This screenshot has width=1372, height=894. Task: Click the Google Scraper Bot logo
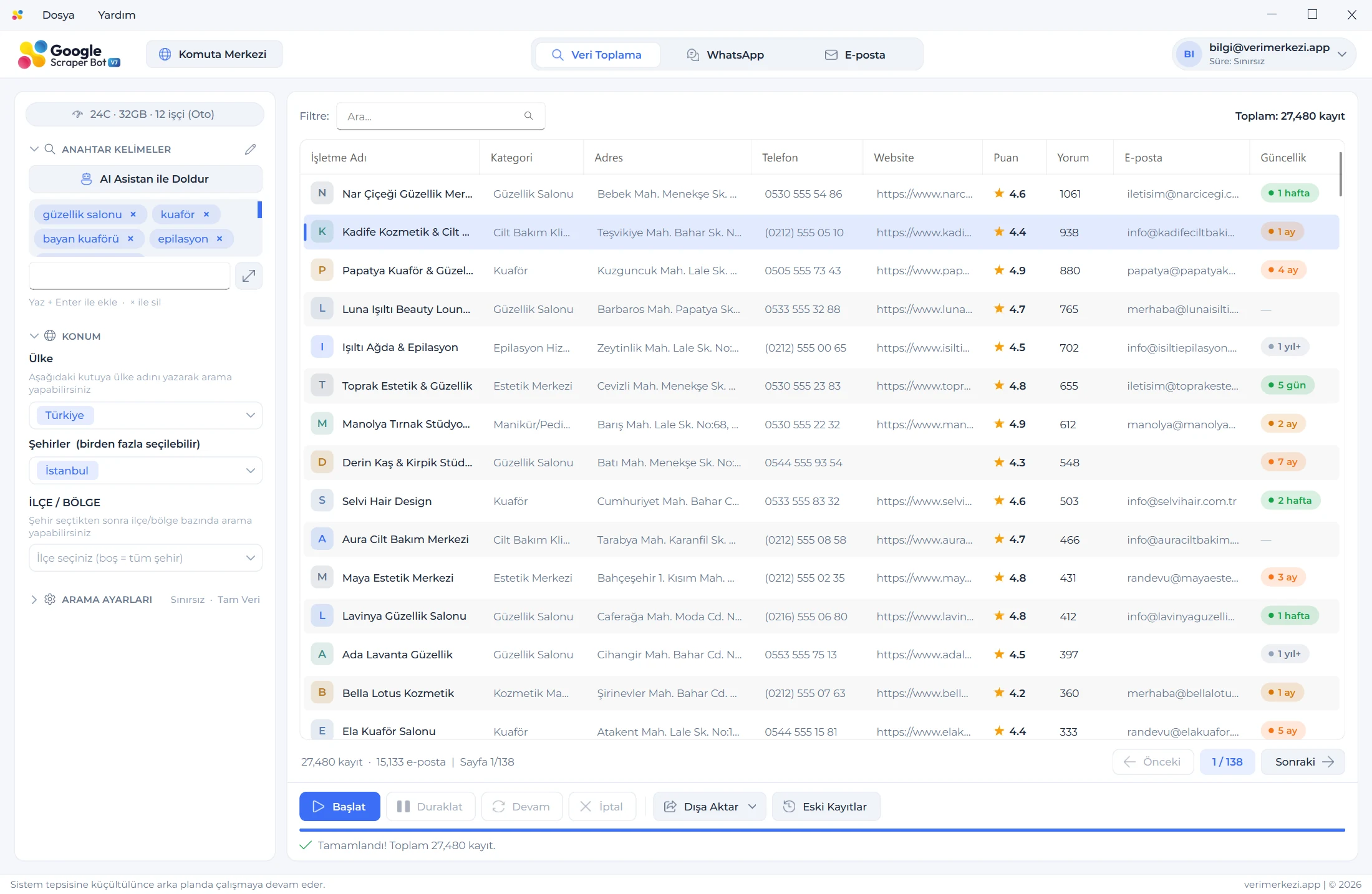(69, 54)
